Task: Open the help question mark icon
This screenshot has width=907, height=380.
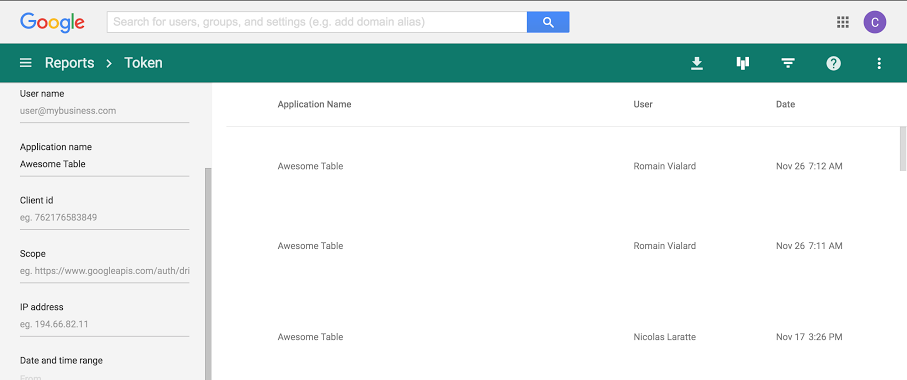Action: pos(833,63)
